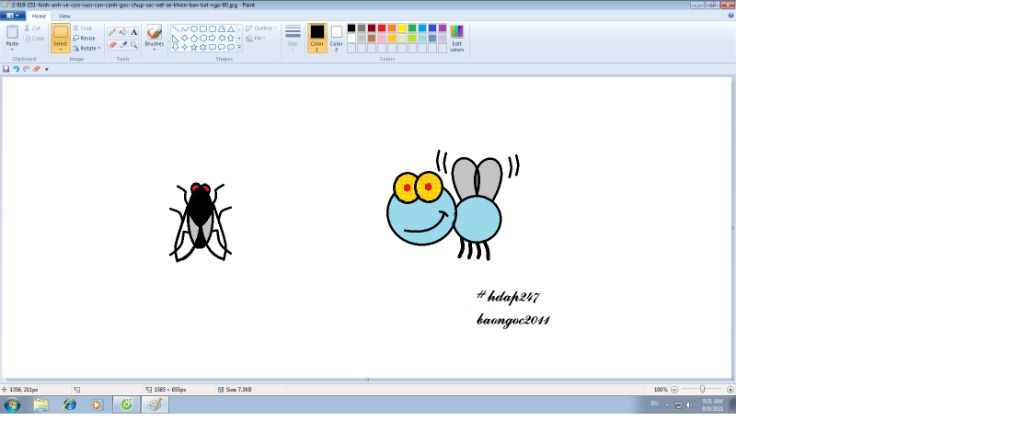Switch to the View ribbon tab

click(x=65, y=16)
